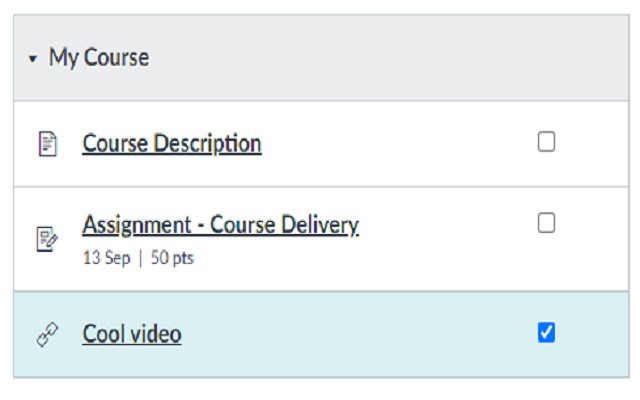Click the separator between 13 Sep and 50 pts
The height and width of the screenshot is (400, 640).
pyautogui.click(x=141, y=257)
